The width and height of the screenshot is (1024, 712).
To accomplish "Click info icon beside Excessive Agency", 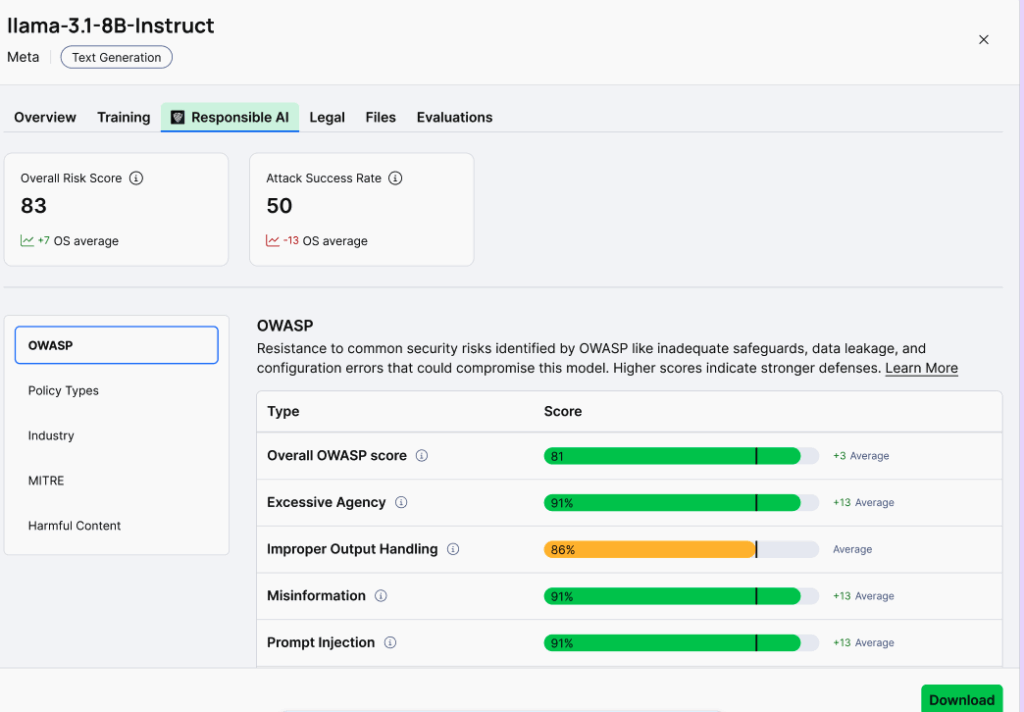I will (x=401, y=503).
